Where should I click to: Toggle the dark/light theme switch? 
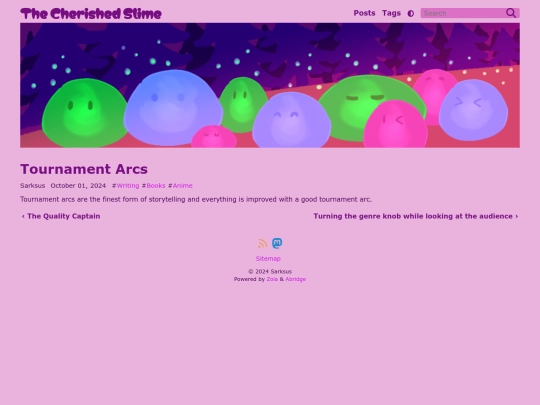[411, 13]
